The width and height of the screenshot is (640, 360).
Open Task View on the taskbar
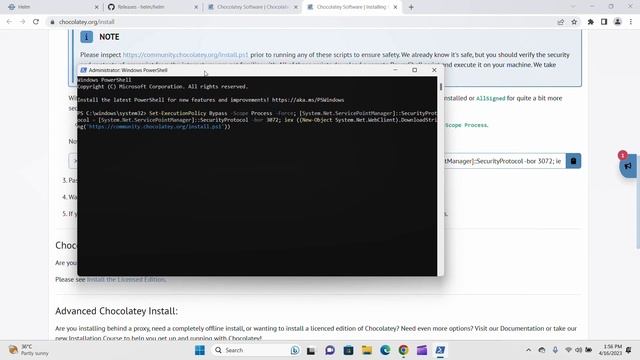(x=311, y=350)
